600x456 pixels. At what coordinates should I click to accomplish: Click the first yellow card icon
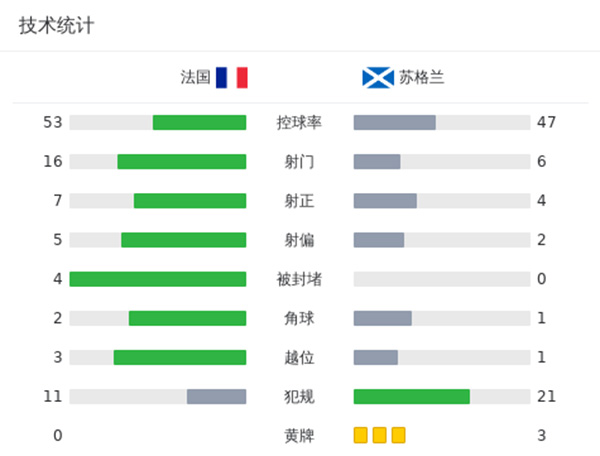[360, 435]
